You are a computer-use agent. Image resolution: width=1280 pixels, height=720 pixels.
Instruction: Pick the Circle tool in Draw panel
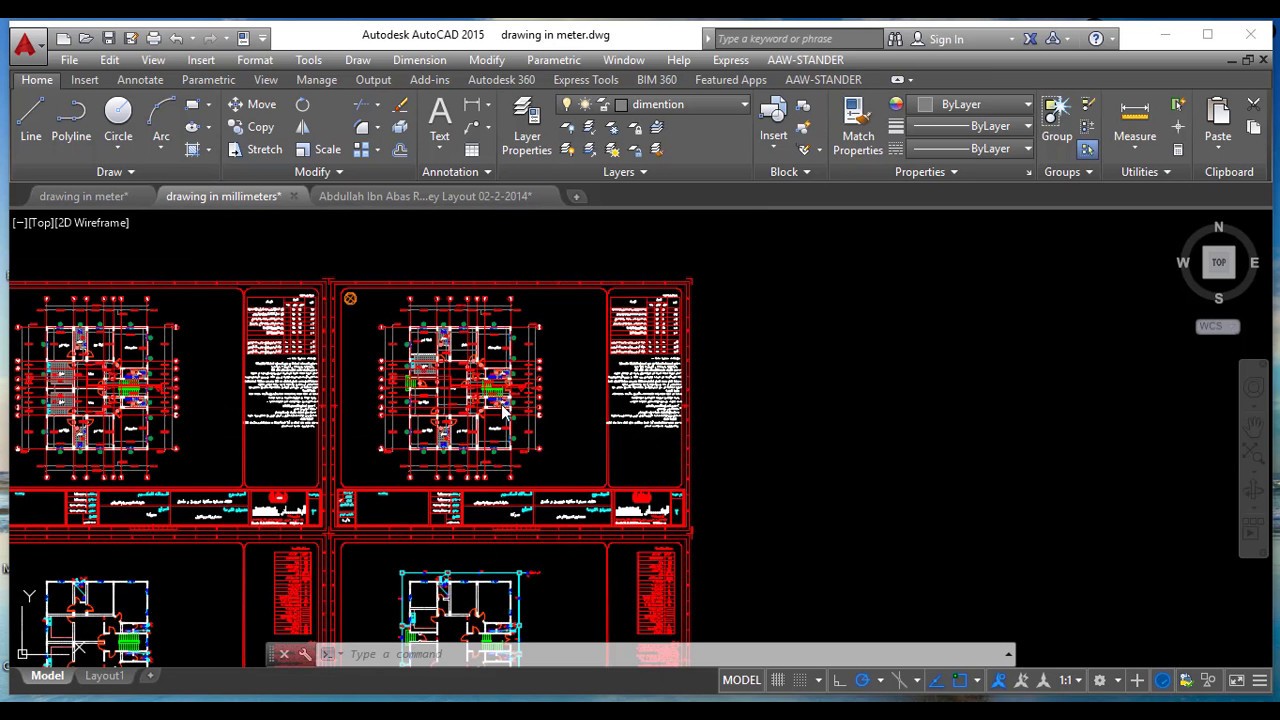point(118,121)
